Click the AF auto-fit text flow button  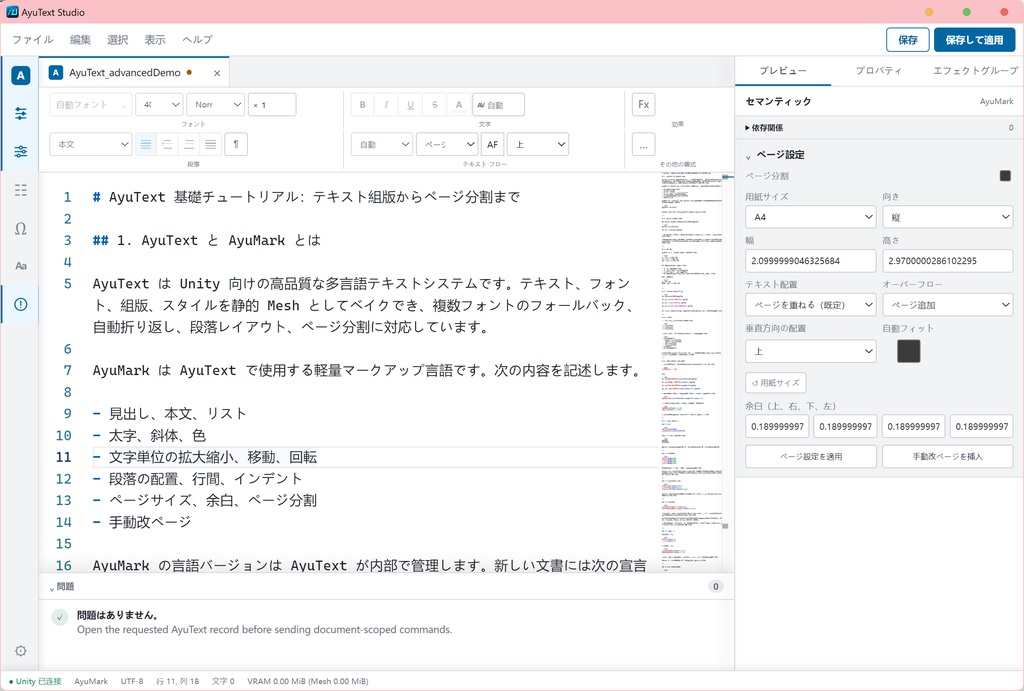click(x=492, y=144)
